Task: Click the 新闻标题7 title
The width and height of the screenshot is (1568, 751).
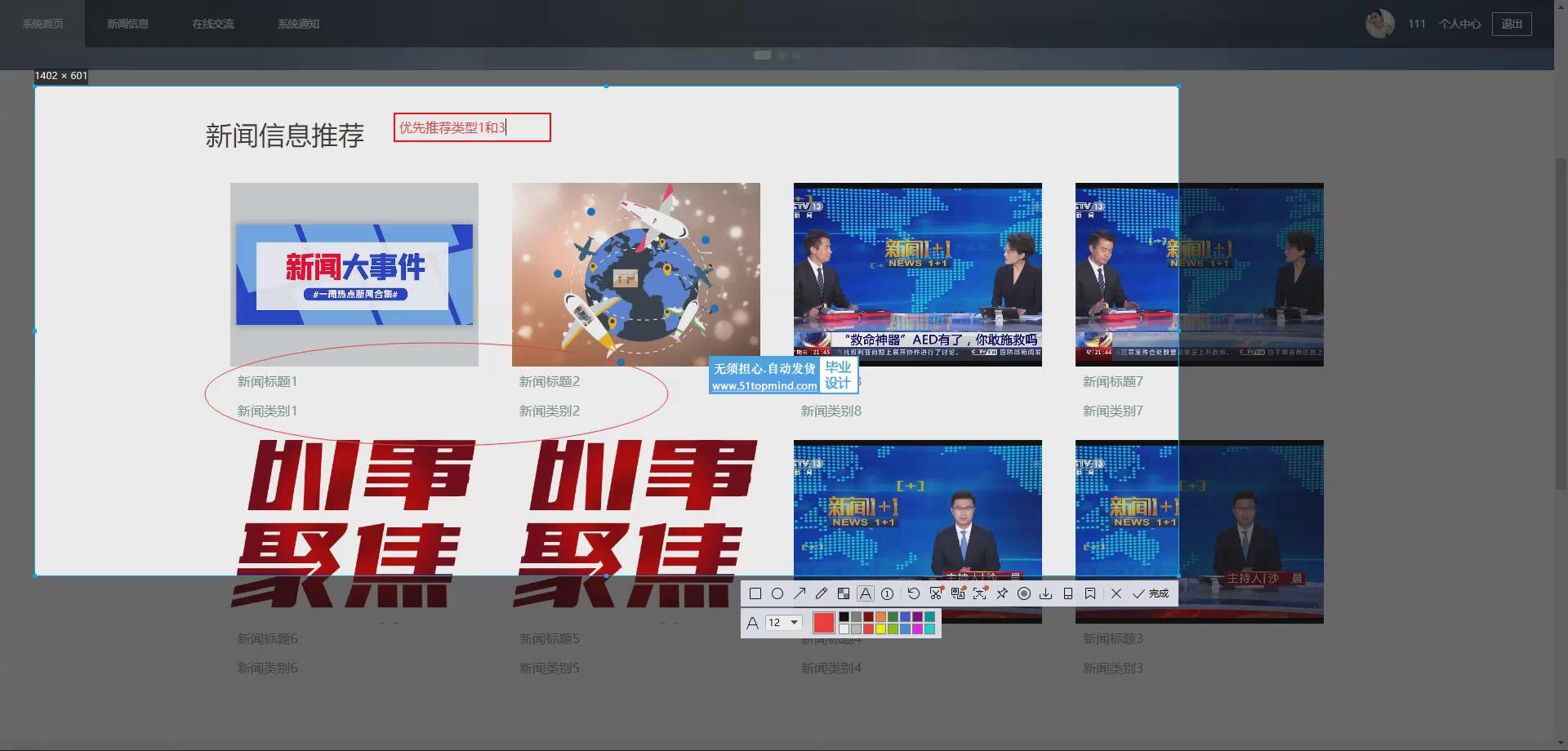Action: pos(1112,381)
